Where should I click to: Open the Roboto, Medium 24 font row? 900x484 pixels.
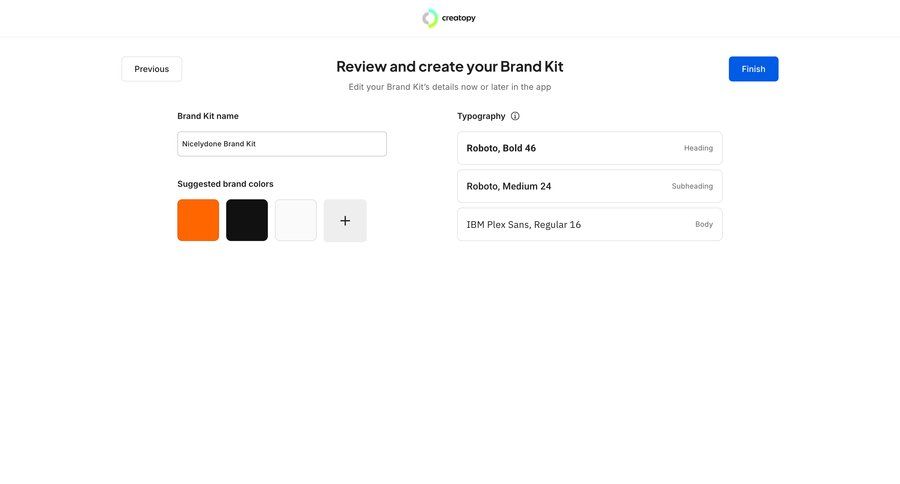(x=560, y=186)
